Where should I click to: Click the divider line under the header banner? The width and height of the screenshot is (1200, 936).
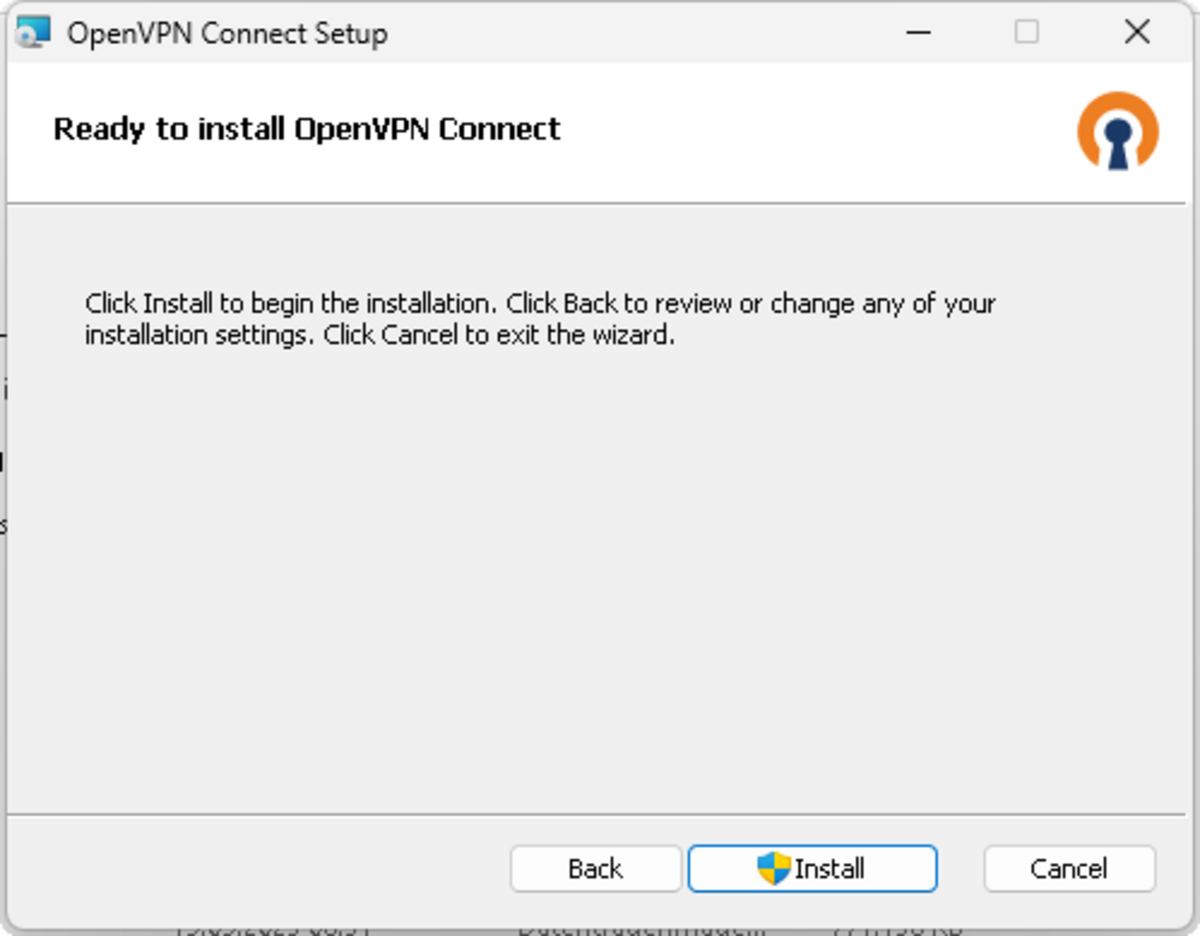pos(600,204)
